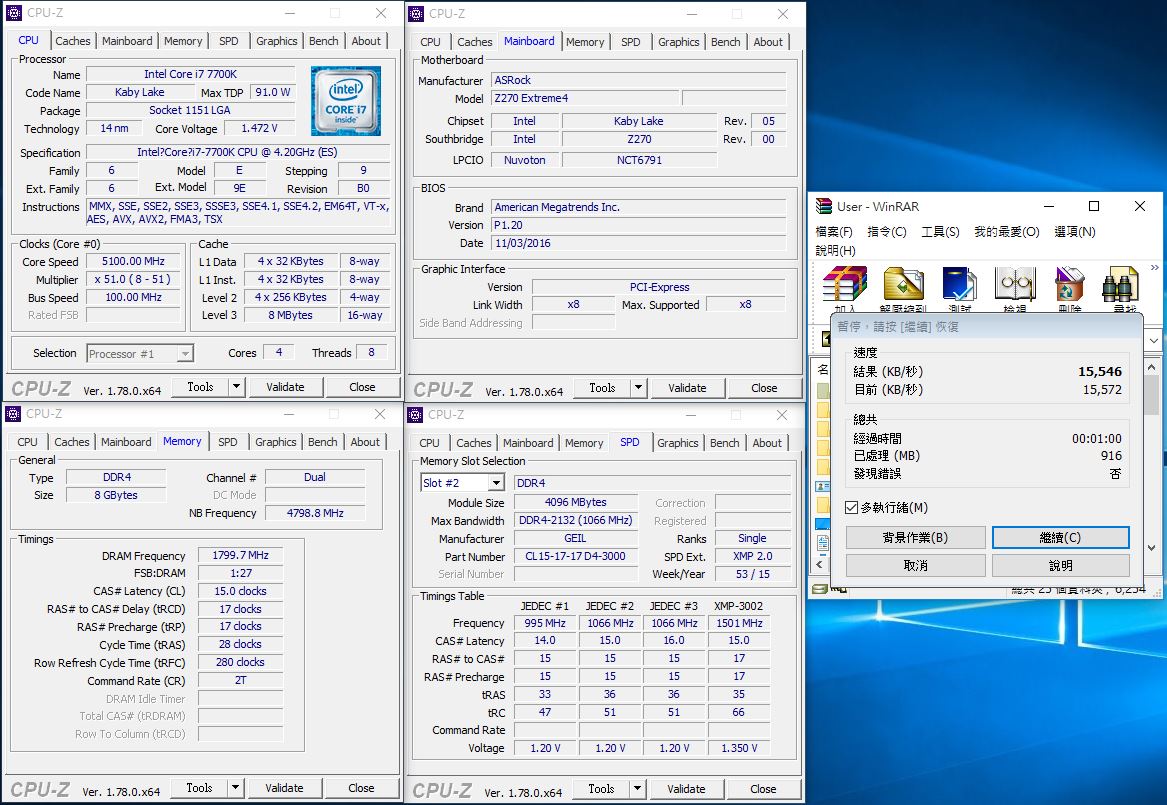Image resolution: width=1167 pixels, height=805 pixels.
Task: Click WinRAR Delete (刪除) bin icon
Action: (x=1070, y=284)
